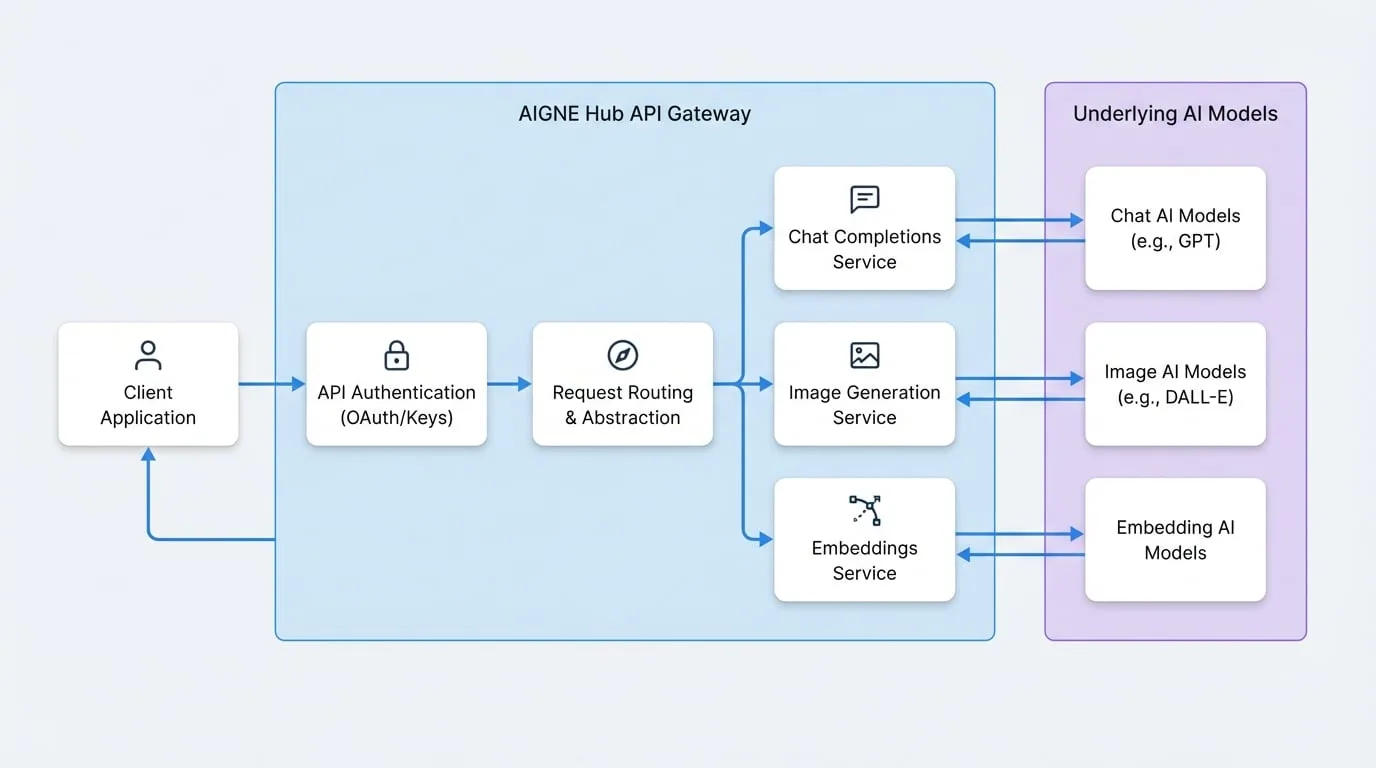Select the "Chat Completions Service" label
Screen dimensions: 1376x768
[x=865, y=249]
